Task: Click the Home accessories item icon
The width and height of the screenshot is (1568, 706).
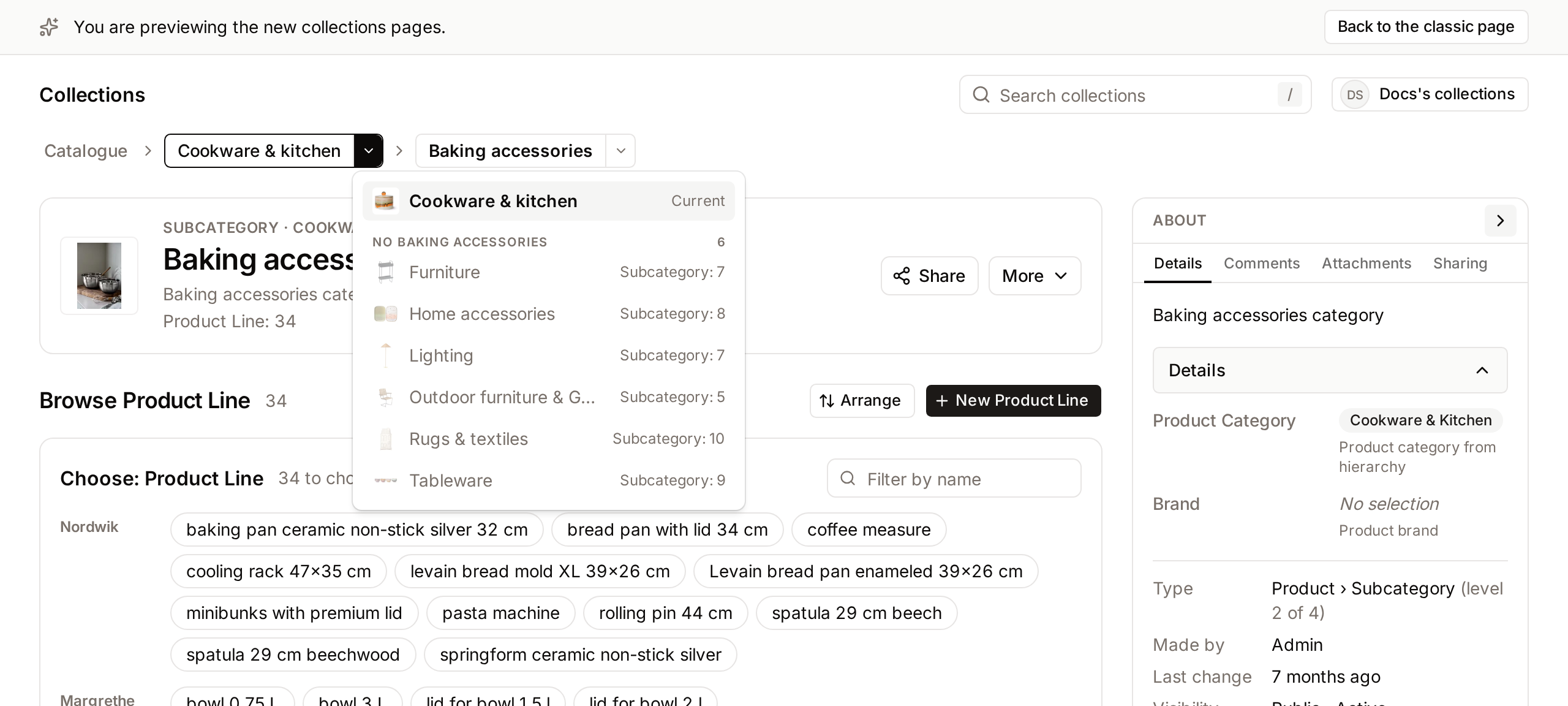Action: [x=385, y=314]
